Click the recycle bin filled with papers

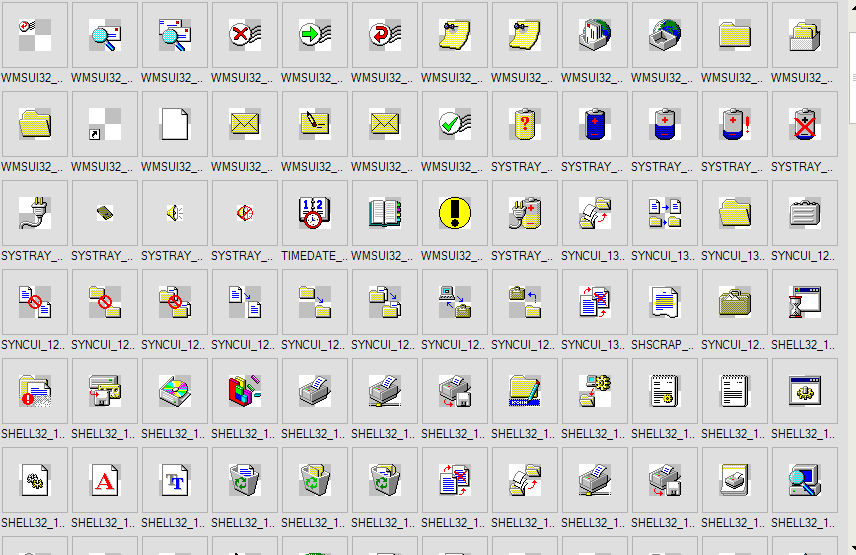[x=245, y=480]
